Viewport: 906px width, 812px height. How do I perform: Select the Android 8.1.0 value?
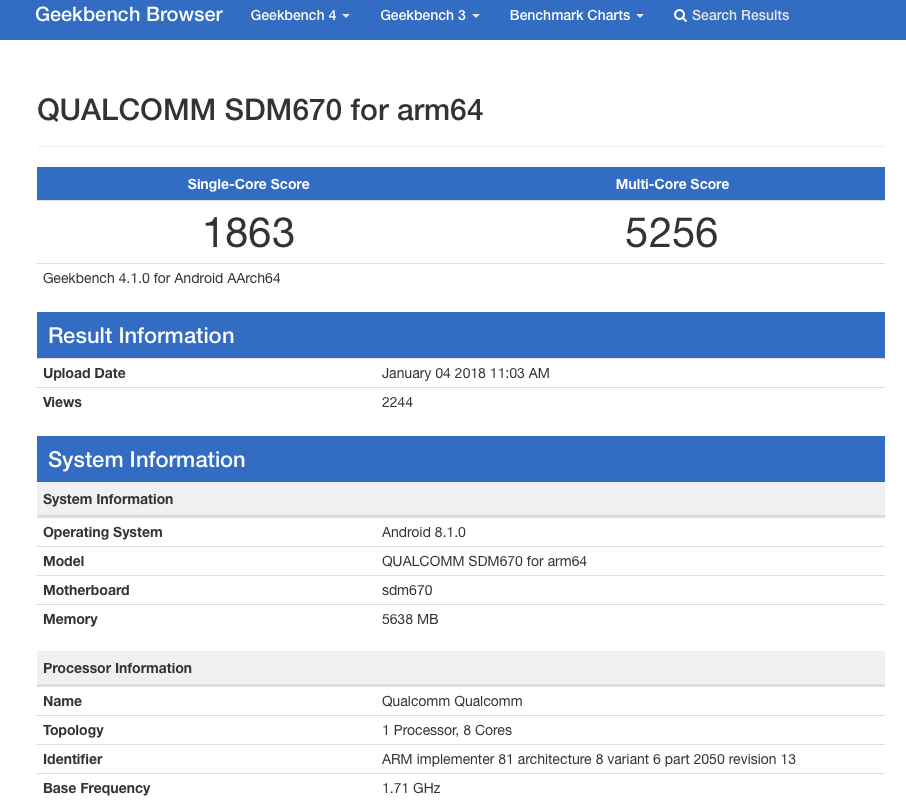tap(424, 532)
